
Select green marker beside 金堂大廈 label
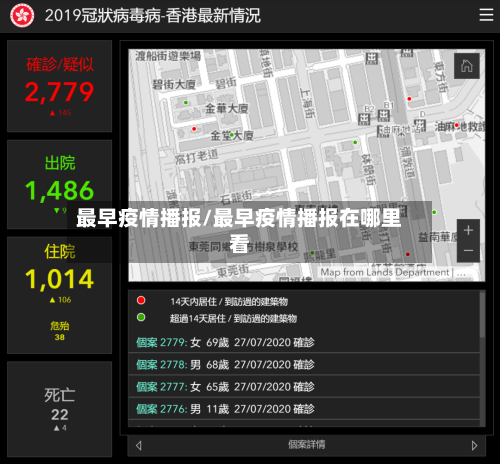[x=232, y=135]
